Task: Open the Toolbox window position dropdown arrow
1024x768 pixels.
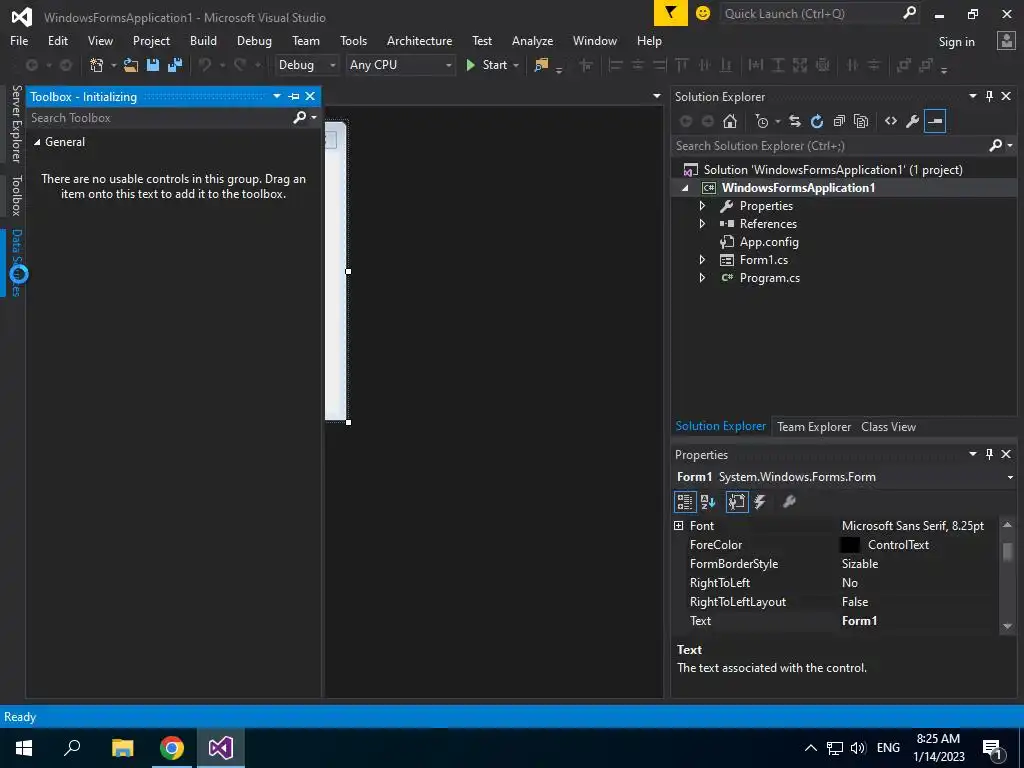Action: tap(277, 97)
